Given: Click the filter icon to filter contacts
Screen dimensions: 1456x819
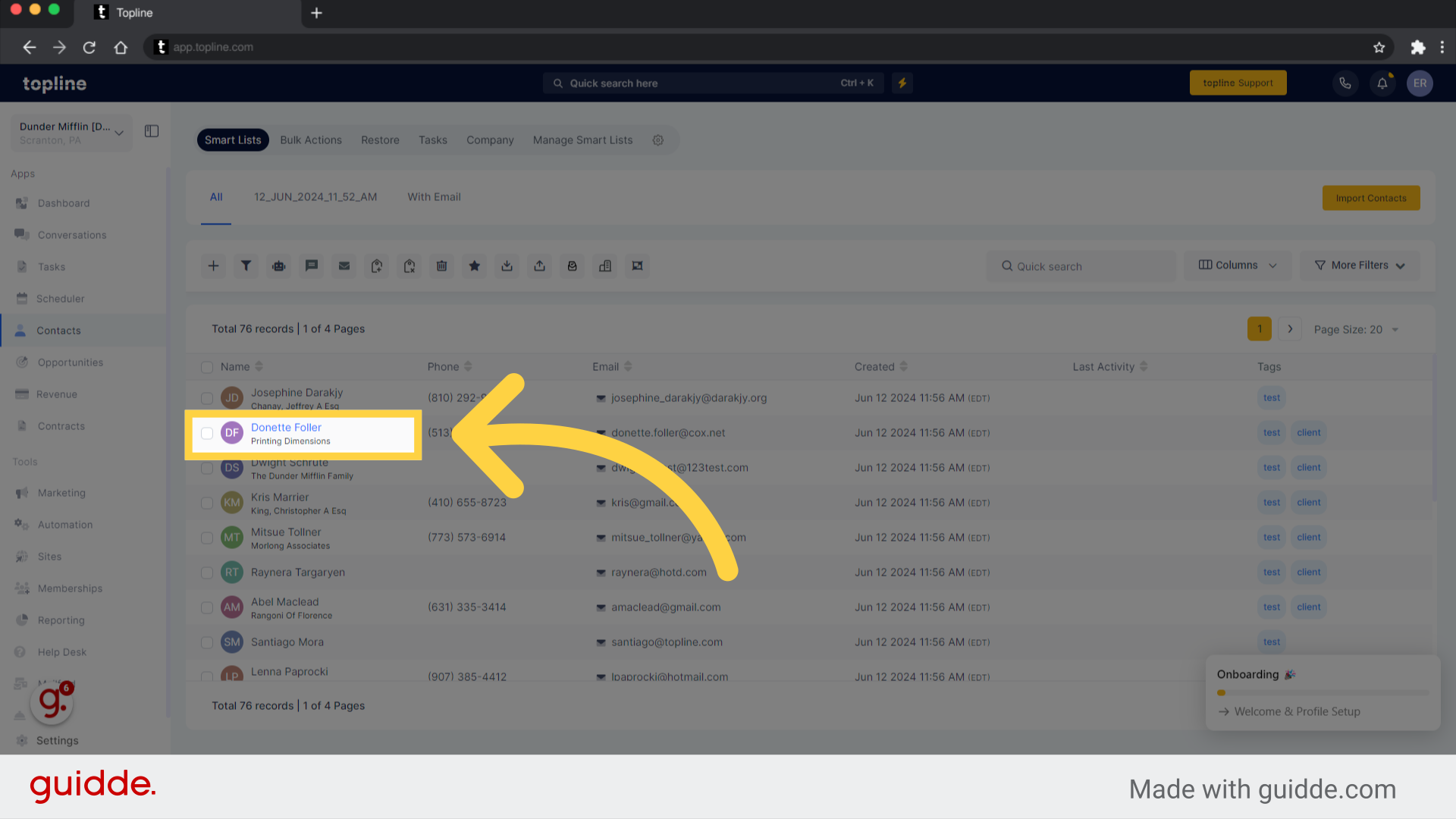Looking at the screenshot, I should [x=246, y=265].
